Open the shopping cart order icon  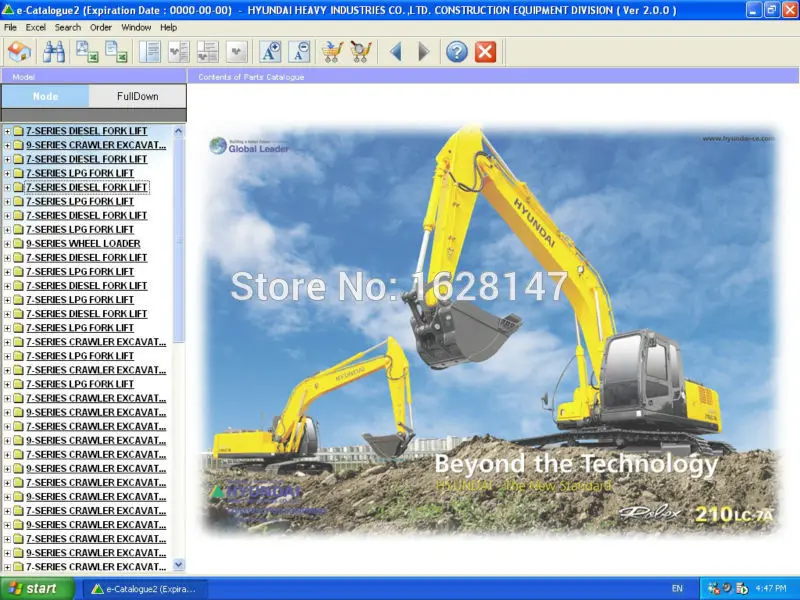(332, 52)
